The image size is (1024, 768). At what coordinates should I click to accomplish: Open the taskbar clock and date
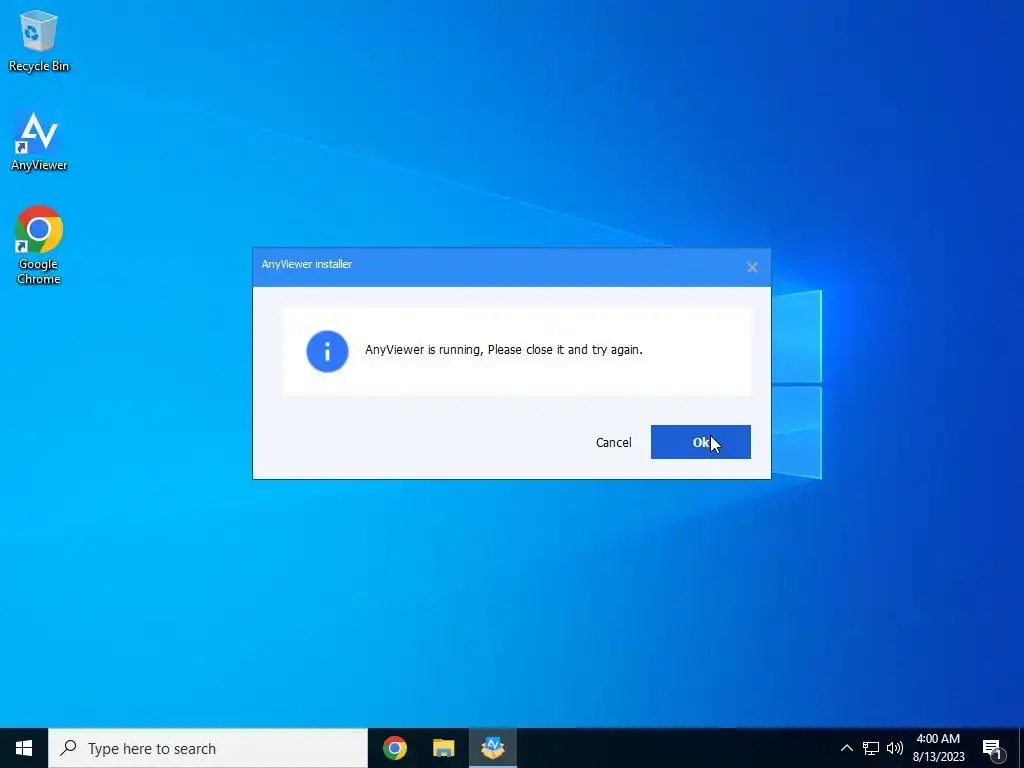pyautogui.click(x=938, y=748)
